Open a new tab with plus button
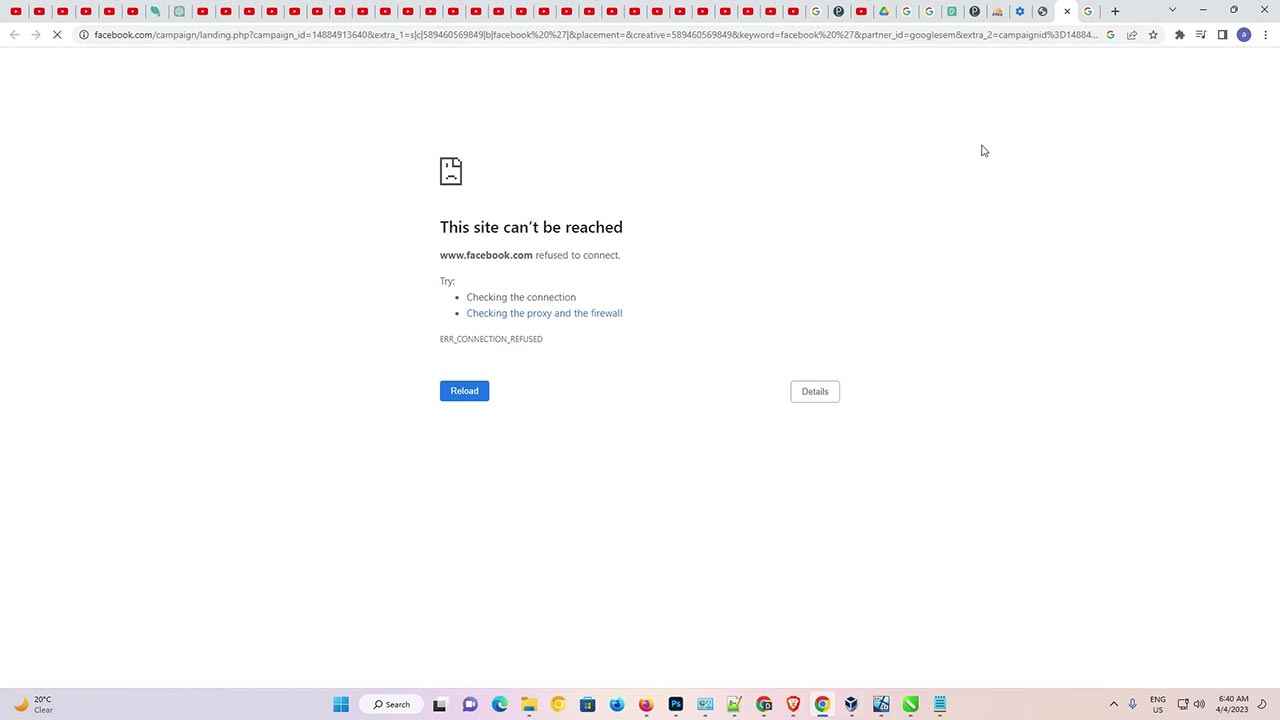Viewport: 1280px width, 720px height. [x=1115, y=12]
